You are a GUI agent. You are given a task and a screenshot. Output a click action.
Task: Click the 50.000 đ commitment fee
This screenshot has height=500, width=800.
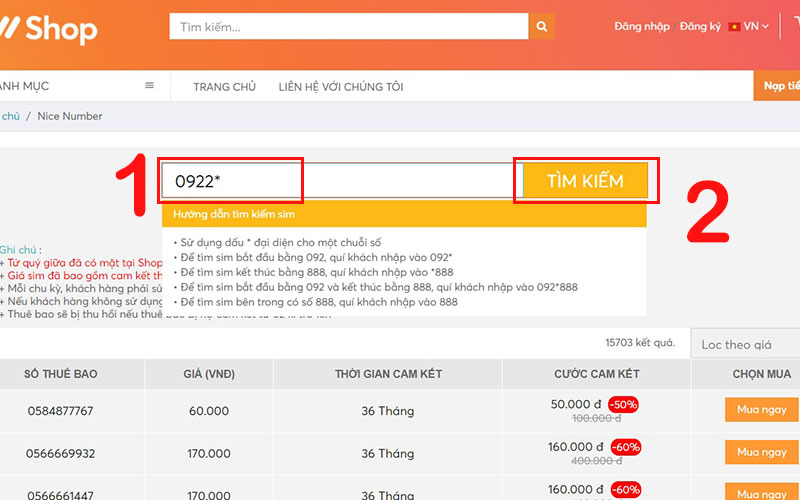click(x=576, y=404)
